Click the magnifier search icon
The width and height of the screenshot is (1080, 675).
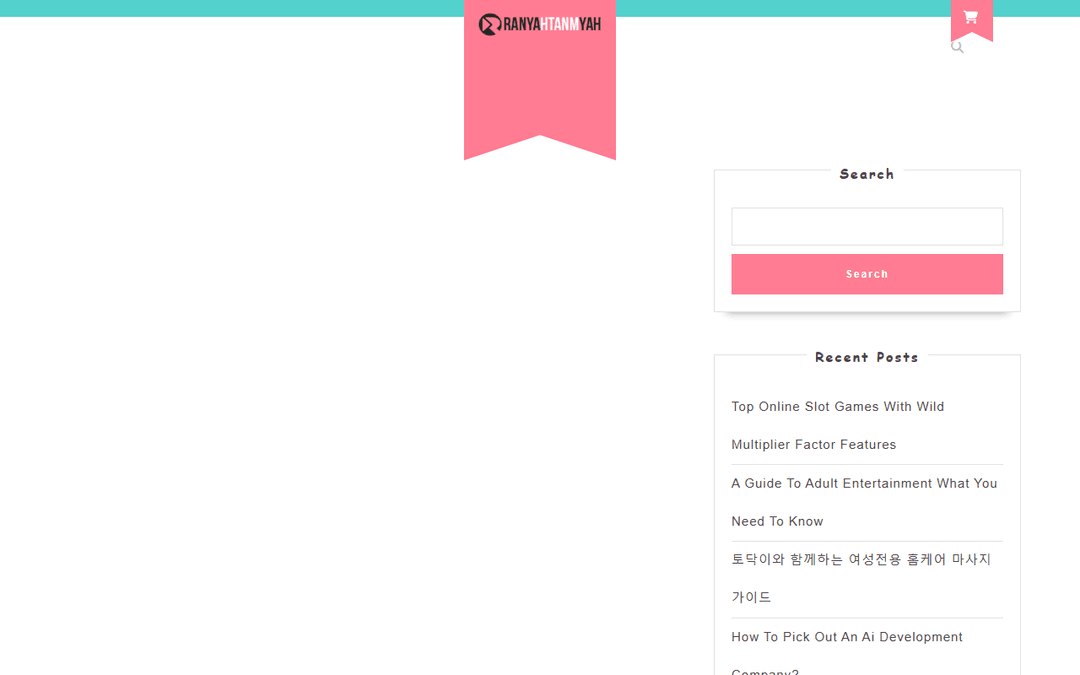coord(957,47)
